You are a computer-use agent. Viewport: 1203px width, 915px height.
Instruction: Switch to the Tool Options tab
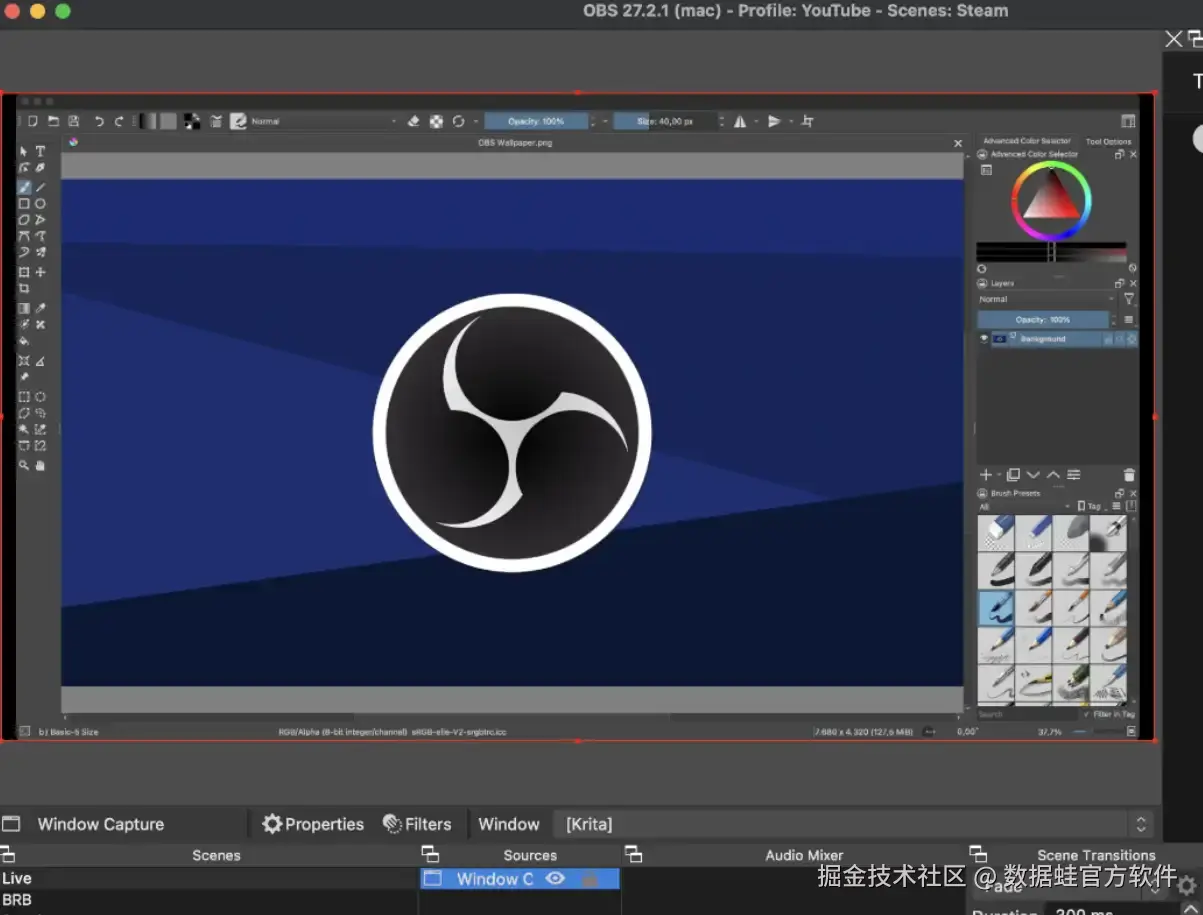click(1108, 141)
